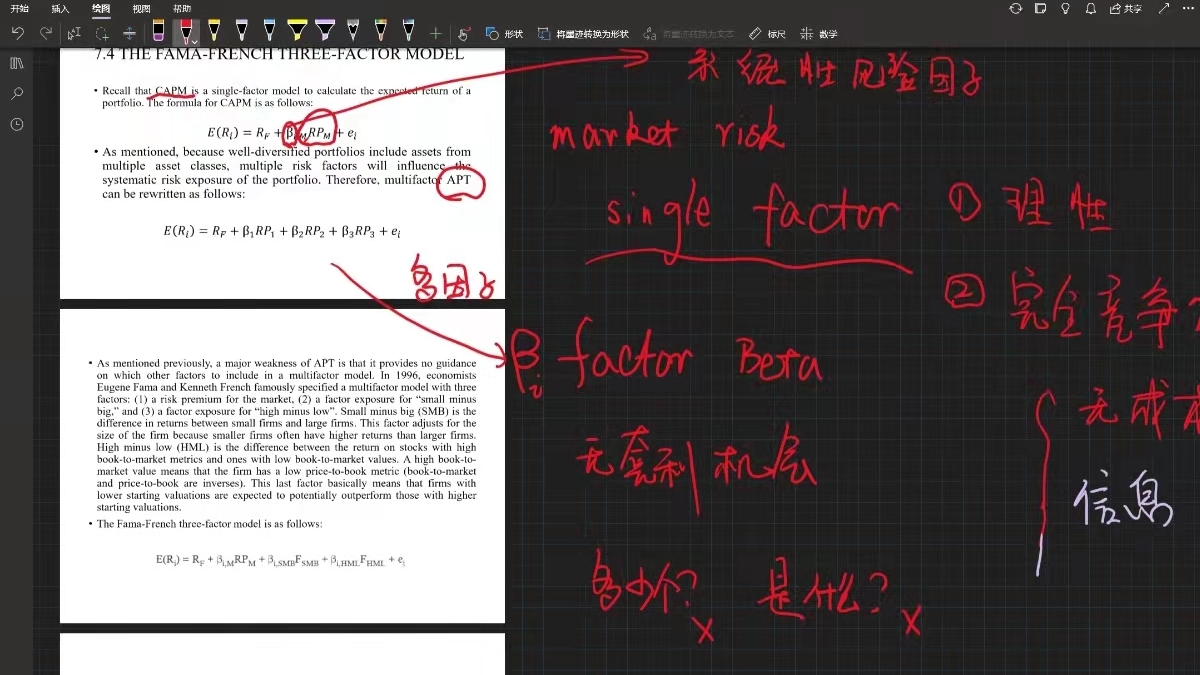Screen dimensions: 1200x675
Task: Select the red pen
Action: [x=185, y=33]
